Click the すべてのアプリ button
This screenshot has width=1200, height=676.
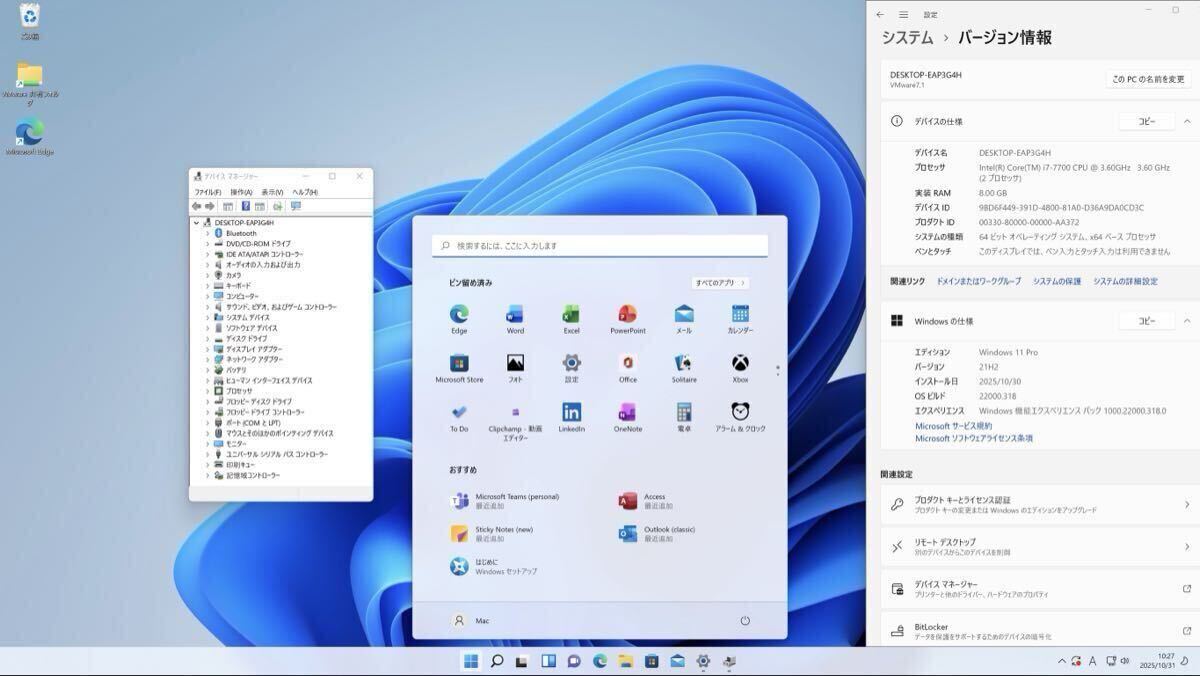(720, 283)
